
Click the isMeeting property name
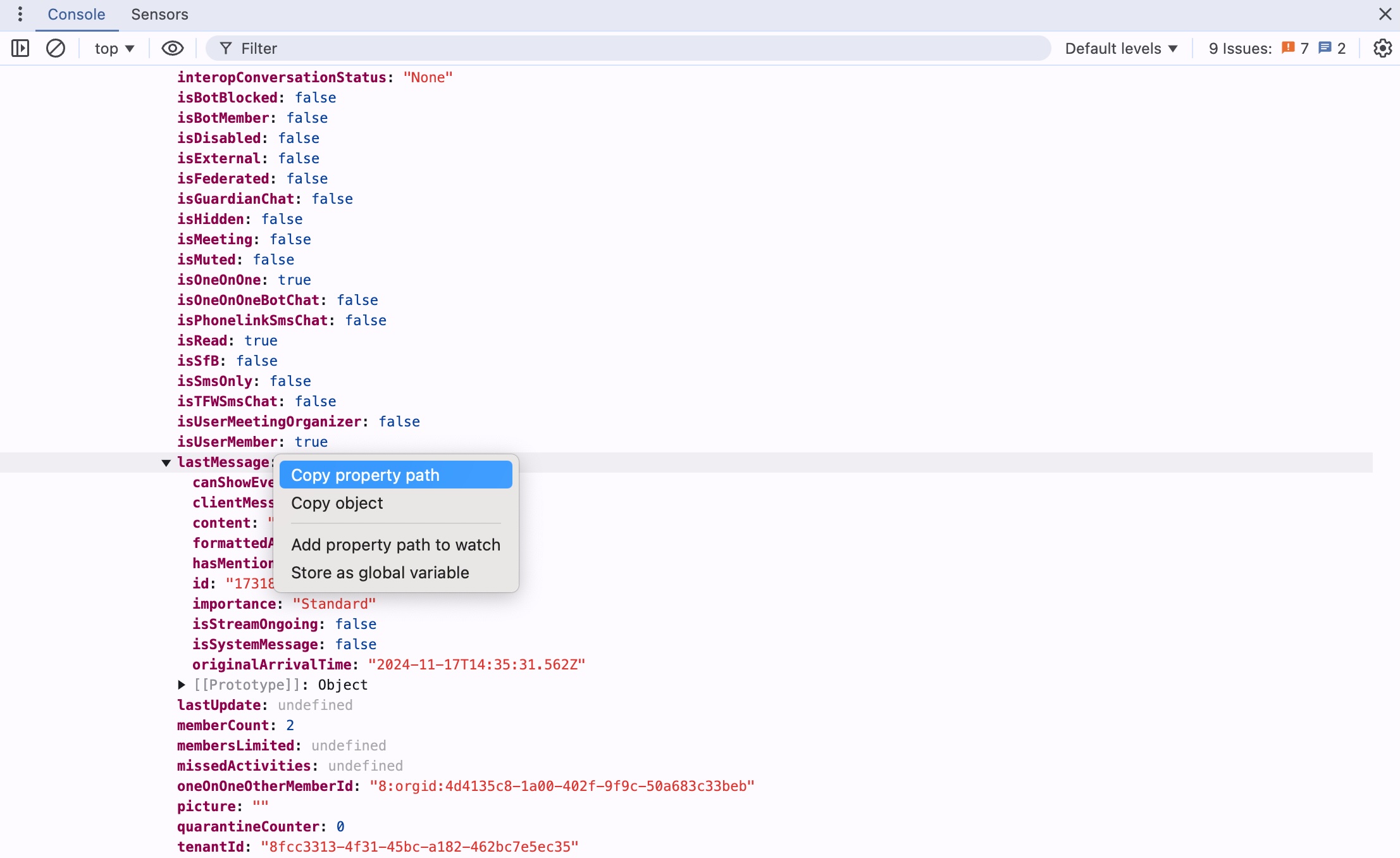pyautogui.click(x=214, y=240)
